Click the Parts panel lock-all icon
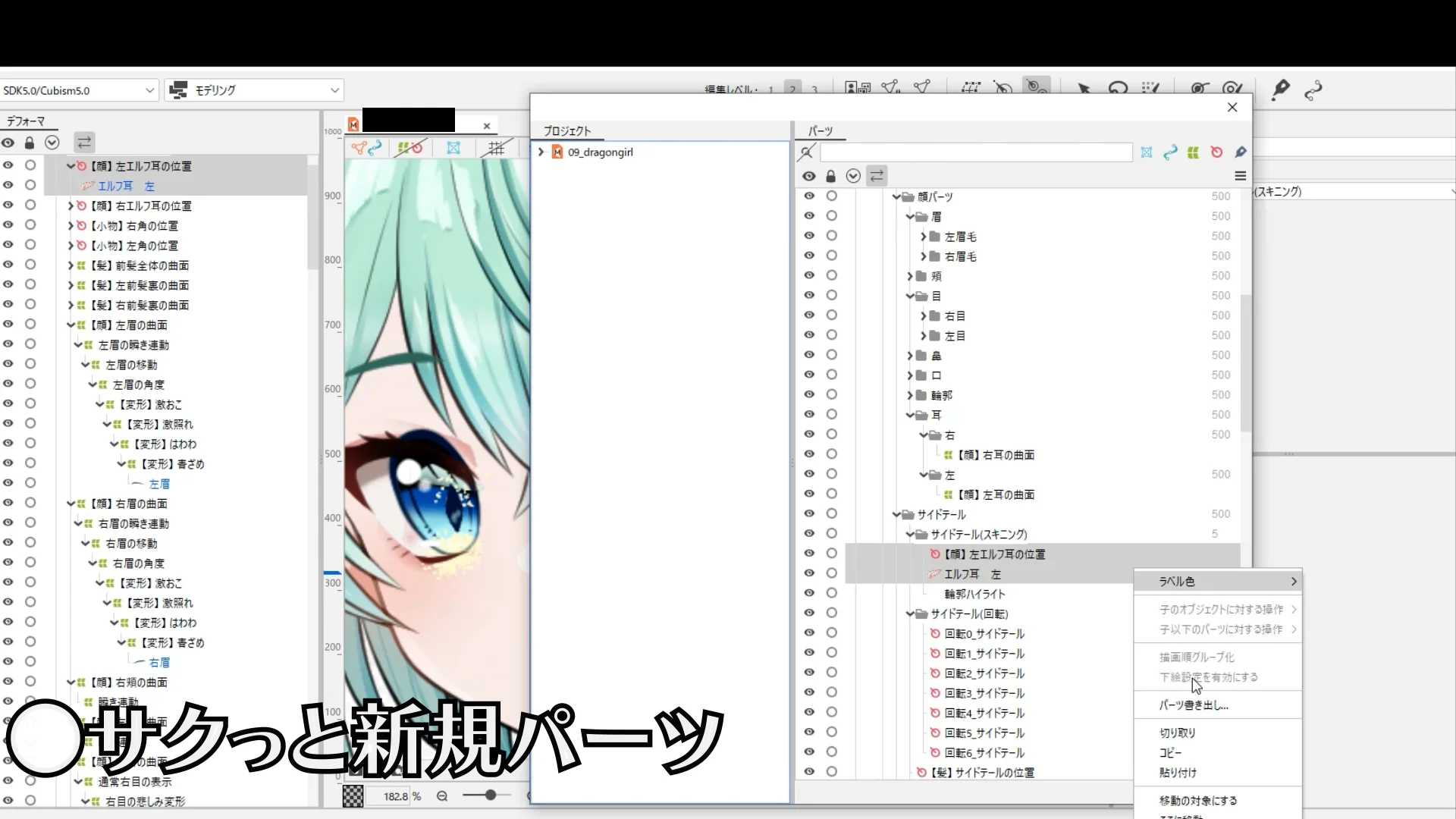Screen dimensions: 1456x819 831,176
